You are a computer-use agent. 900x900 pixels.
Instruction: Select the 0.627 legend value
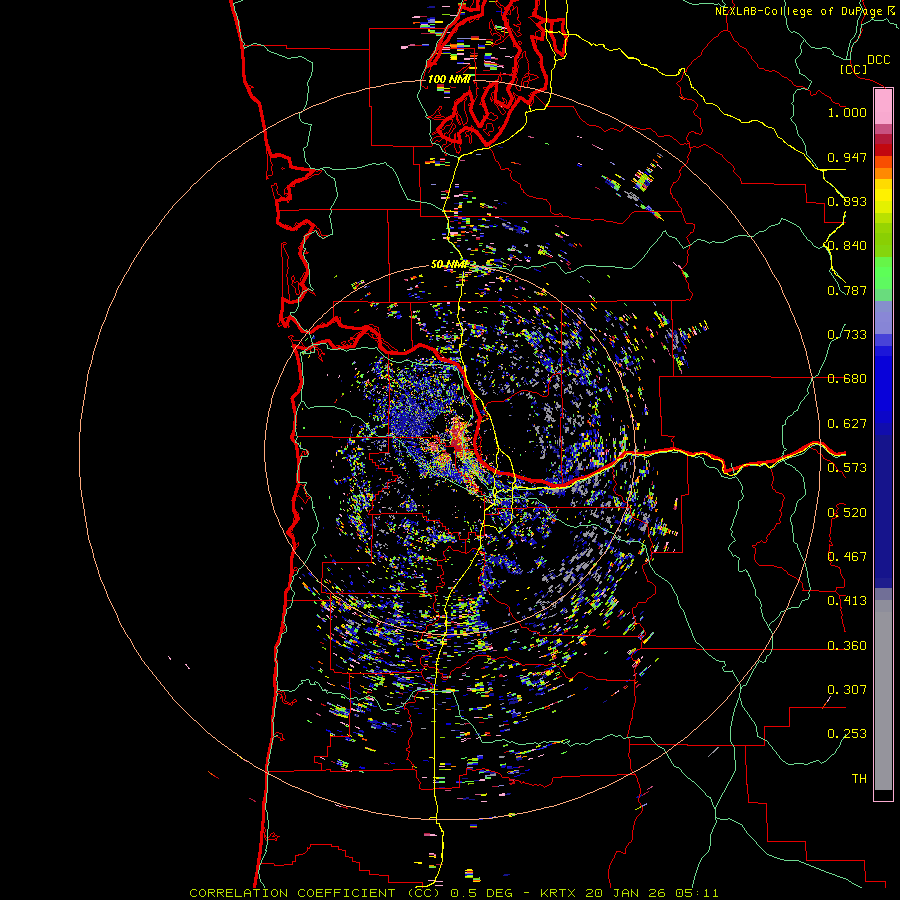[847, 424]
